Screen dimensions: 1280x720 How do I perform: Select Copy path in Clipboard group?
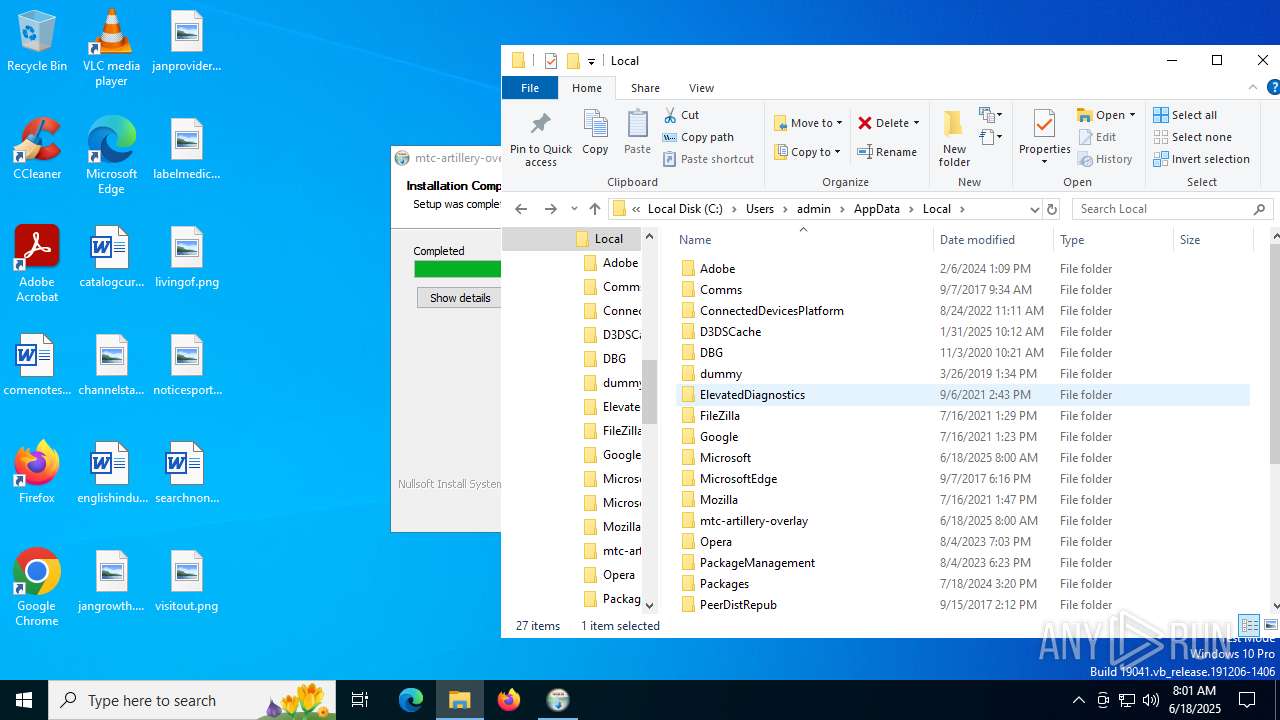[698, 137]
